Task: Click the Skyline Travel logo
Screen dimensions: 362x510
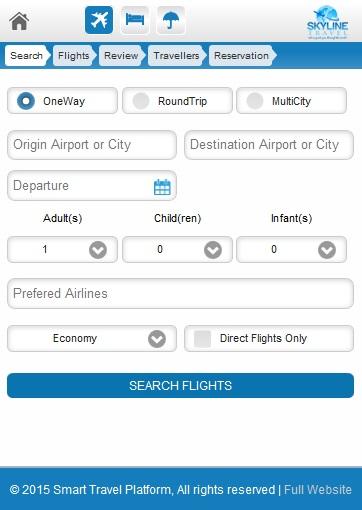Action: 327,22
